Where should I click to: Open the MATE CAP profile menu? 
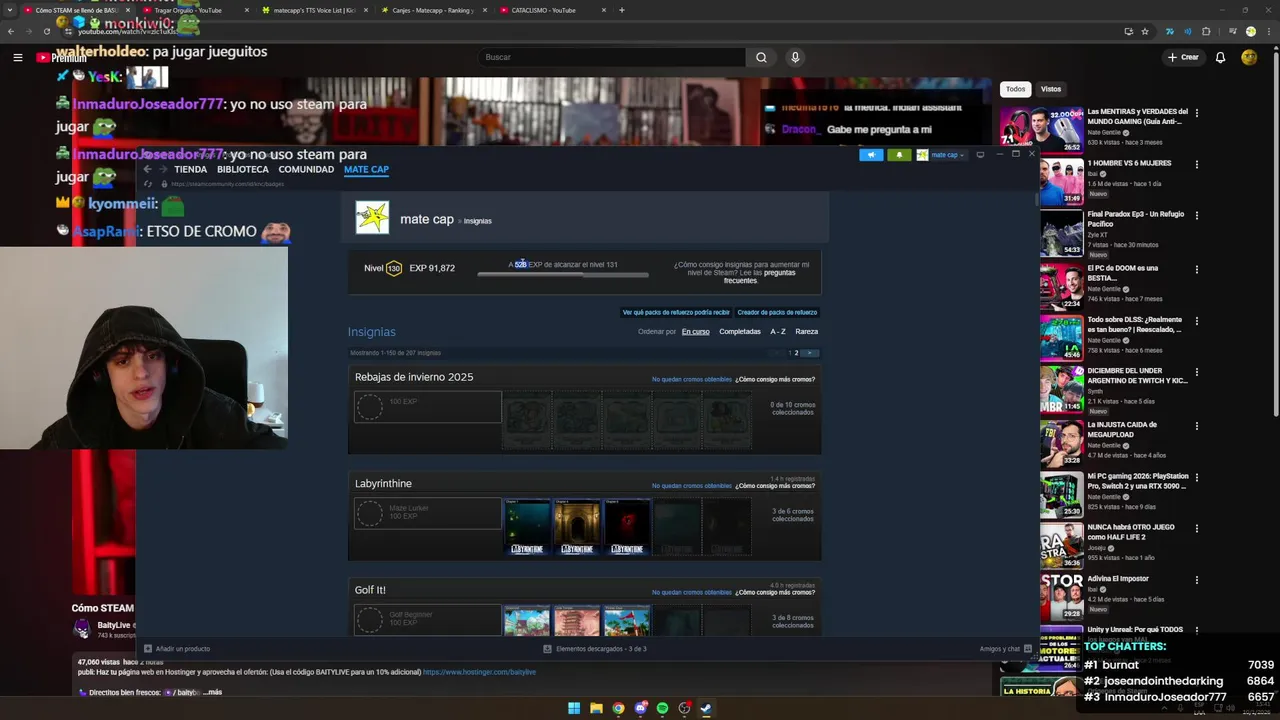[366, 169]
